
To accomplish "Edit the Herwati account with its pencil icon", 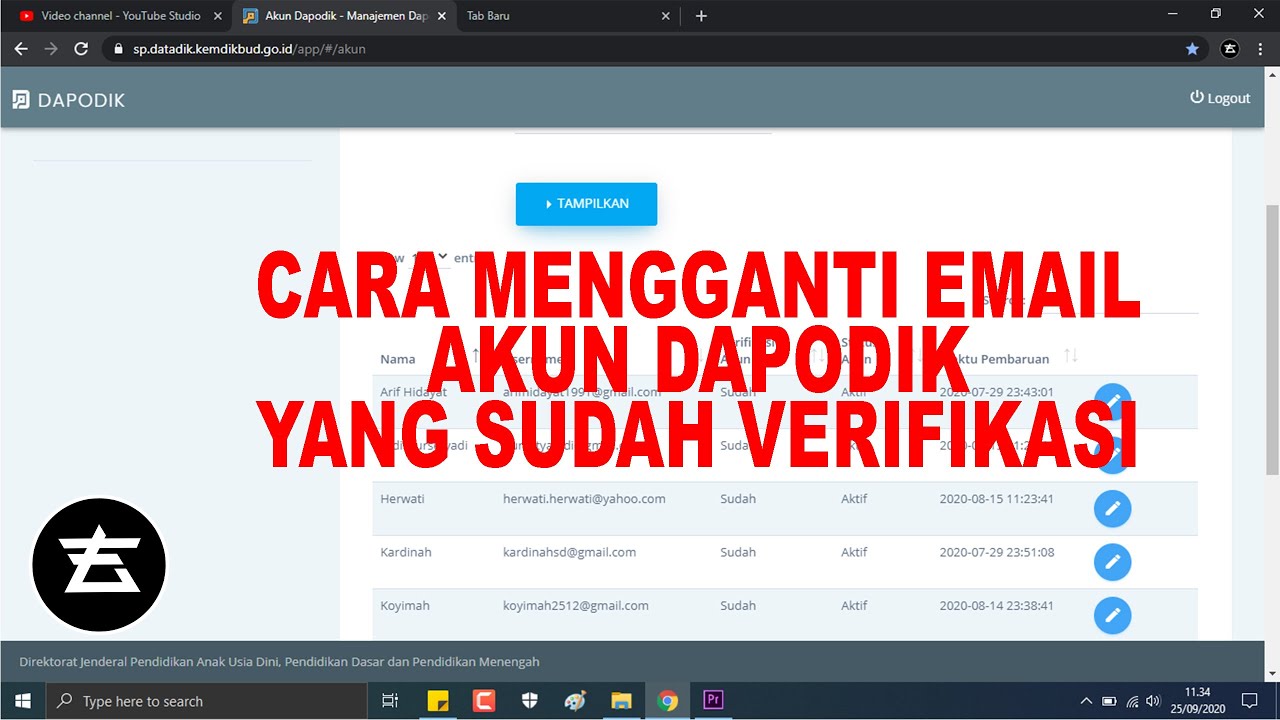I will [1113, 508].
